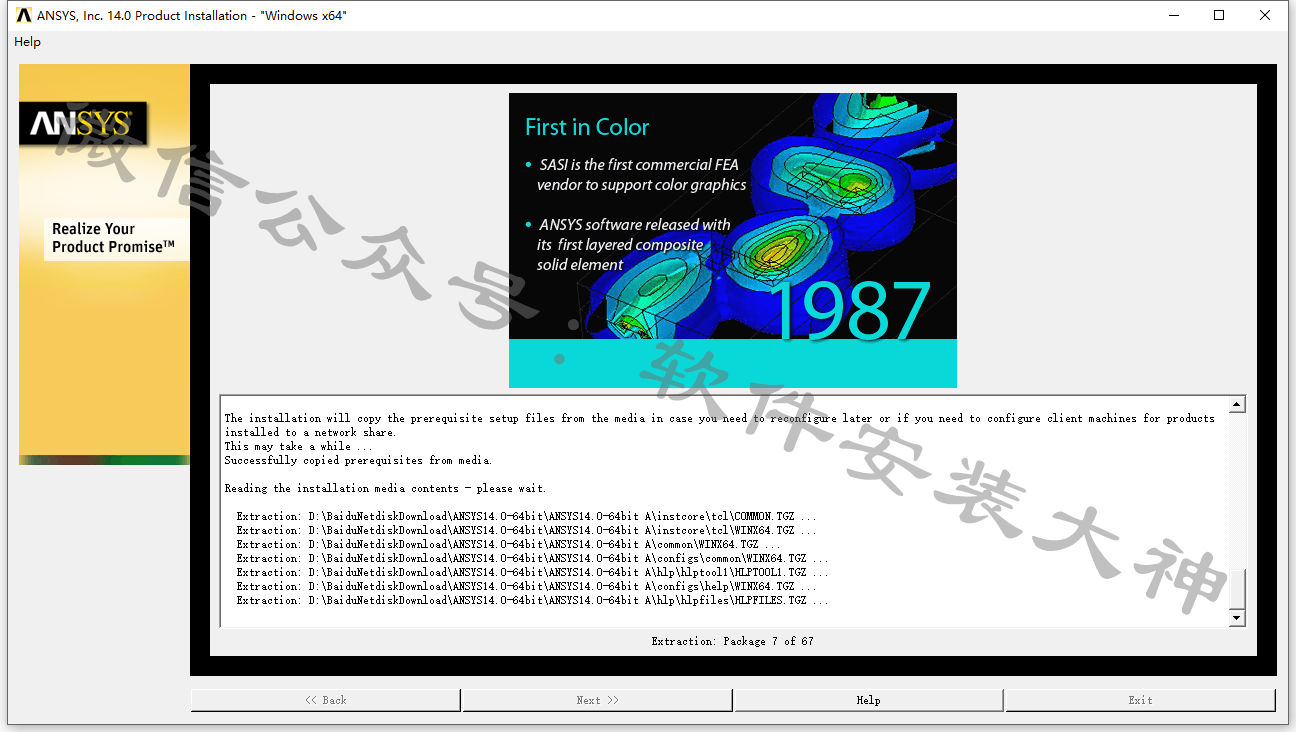Screen dimensions: 1296x732
Task: Click the ANSYS logo in sidebar
Action: coord(82,123)
